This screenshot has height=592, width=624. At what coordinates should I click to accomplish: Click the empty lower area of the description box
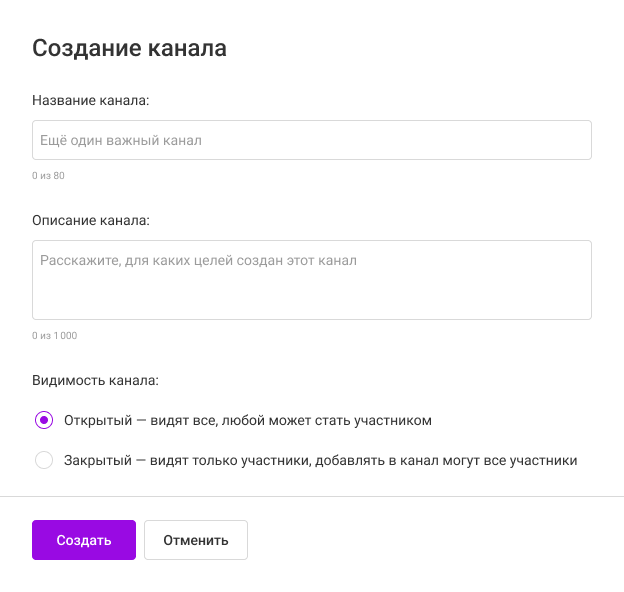point(312,298)
